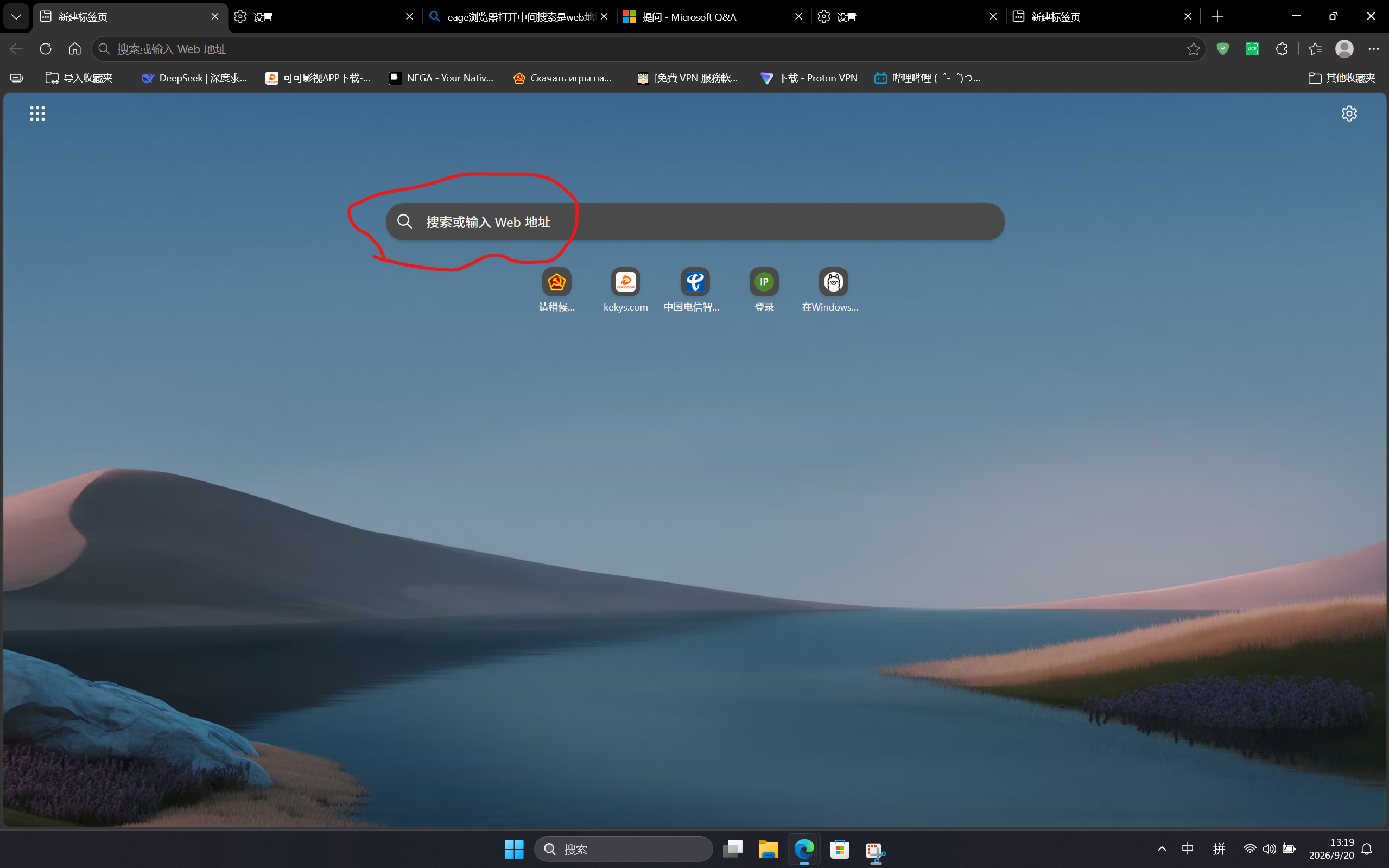Open the Settings and more ellipsis menu
The height and width of the screenshot is (868, 1389).
(x=1373, y=49)
